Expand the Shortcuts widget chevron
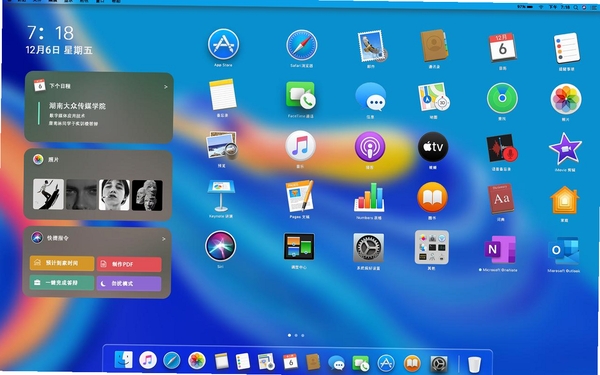The height and width of the screenshot is (375, 600). click(x=164, y=239)
